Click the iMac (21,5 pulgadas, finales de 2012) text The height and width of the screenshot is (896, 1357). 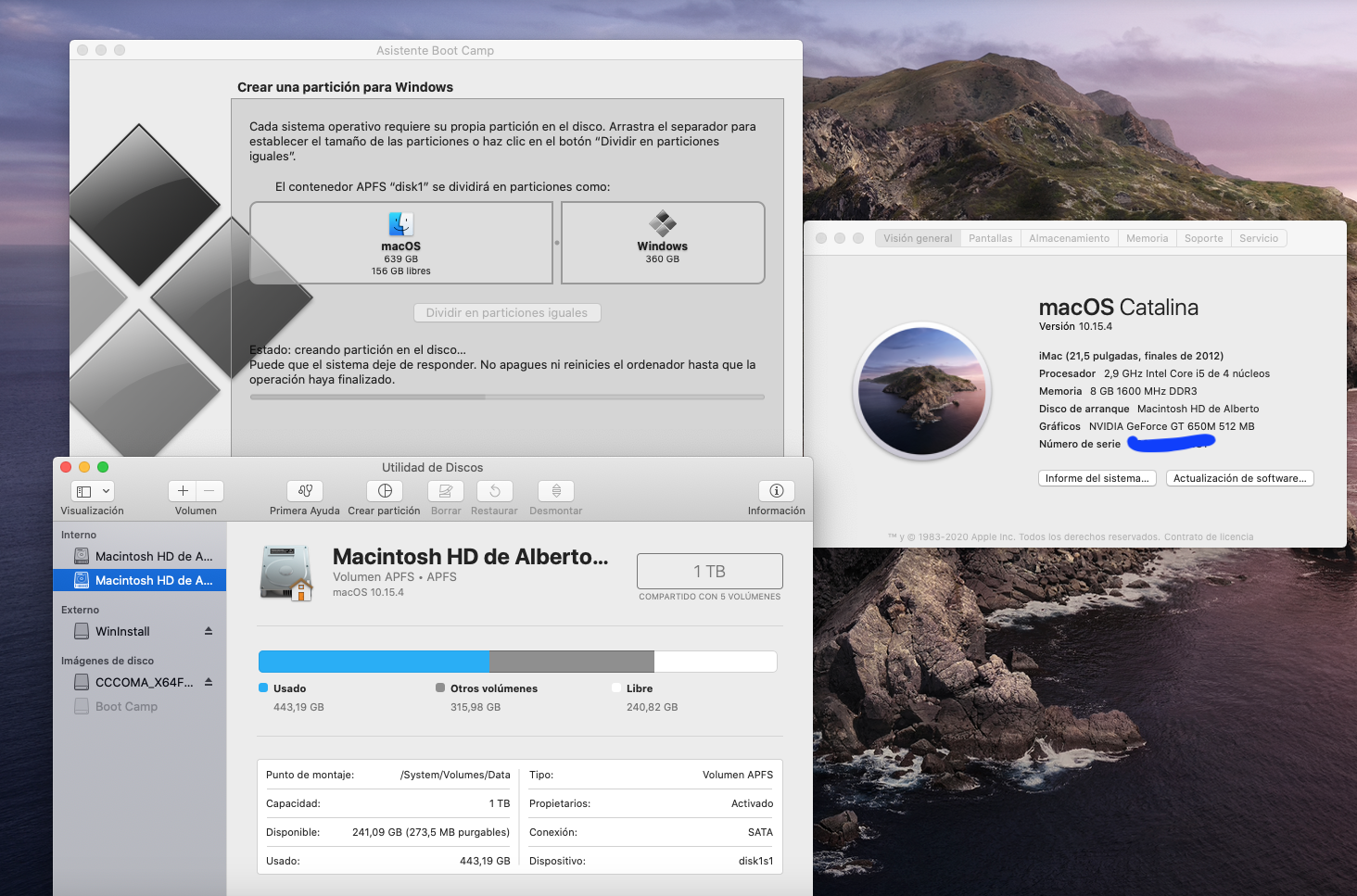(x=1132, y=356)
